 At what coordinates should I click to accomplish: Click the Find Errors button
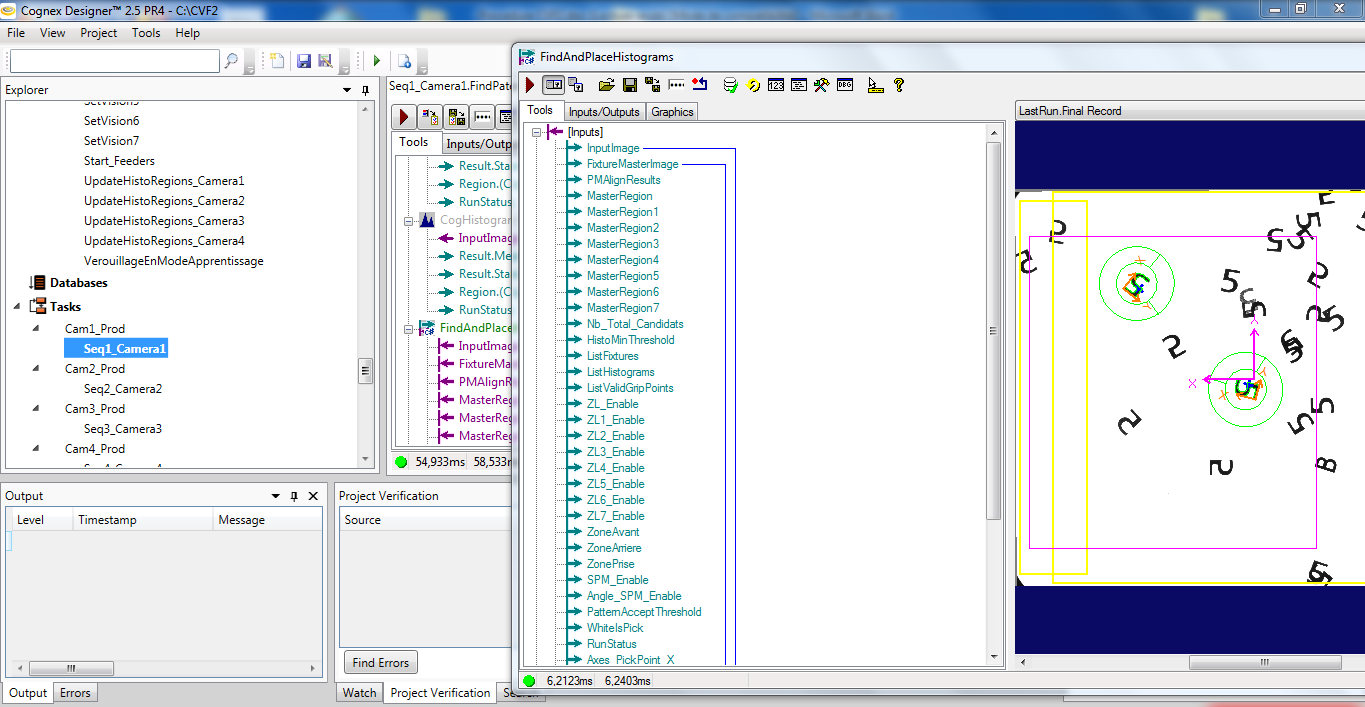coord(381,662)
